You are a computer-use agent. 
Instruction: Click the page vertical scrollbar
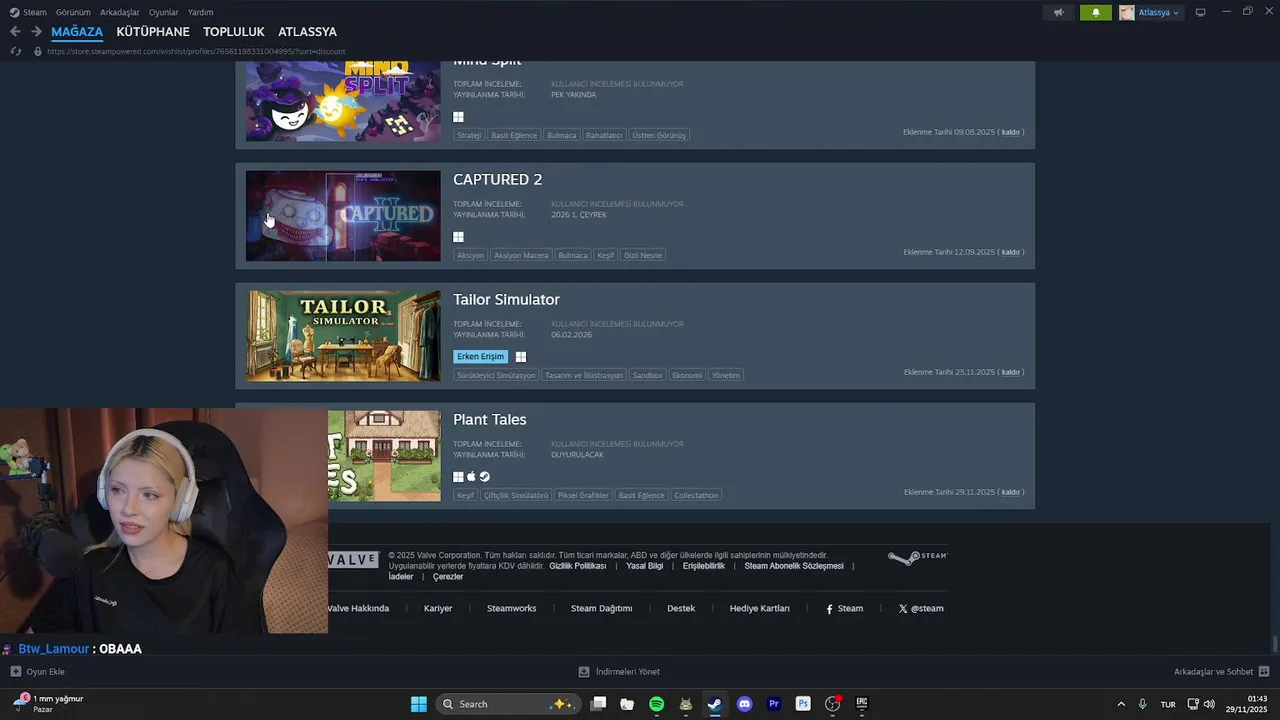point(1274,645)
